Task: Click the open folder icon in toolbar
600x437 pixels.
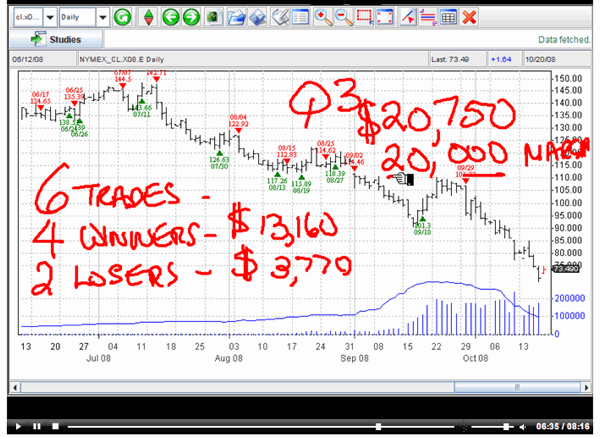Action: [235, 17]
